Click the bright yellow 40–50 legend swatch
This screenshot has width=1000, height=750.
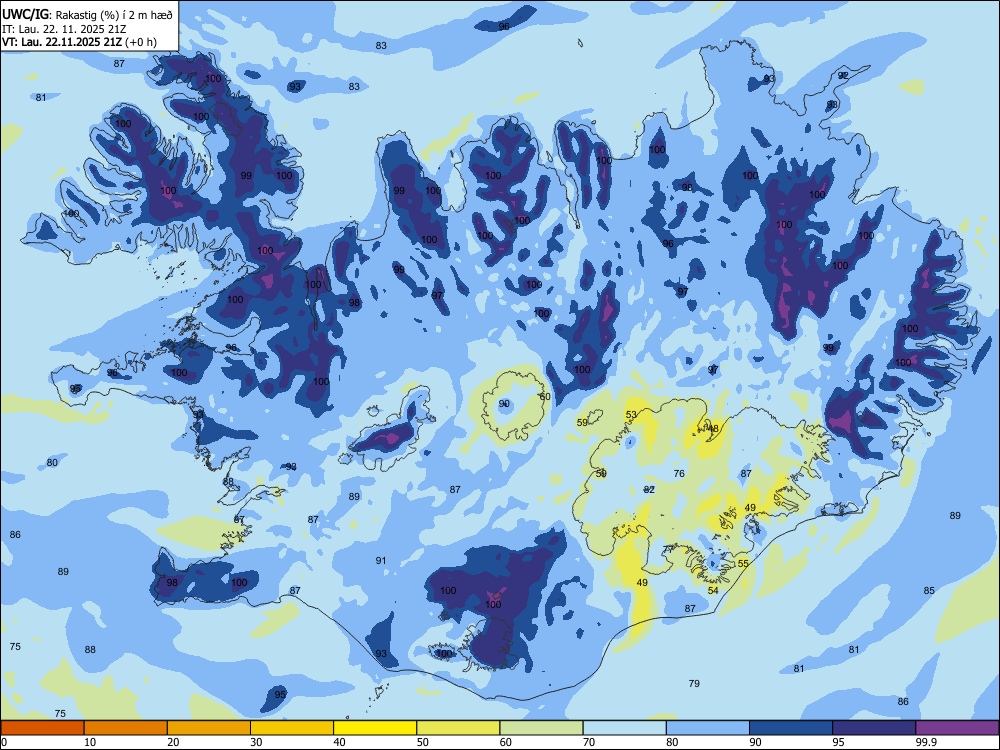pos(375,728)
